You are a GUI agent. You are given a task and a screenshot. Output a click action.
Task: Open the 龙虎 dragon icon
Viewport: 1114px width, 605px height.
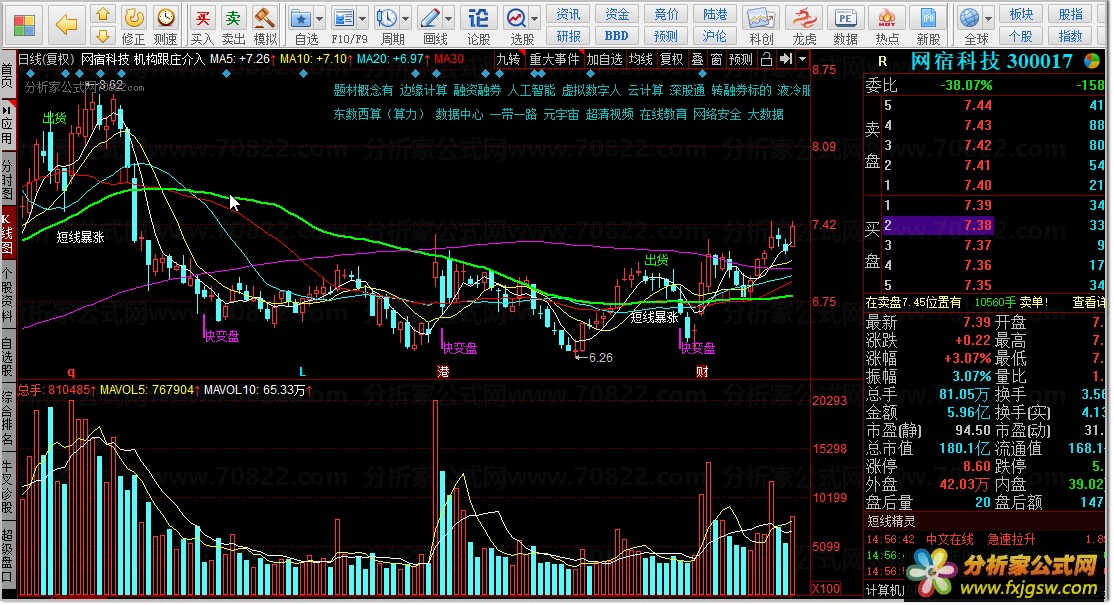[804, 18]
